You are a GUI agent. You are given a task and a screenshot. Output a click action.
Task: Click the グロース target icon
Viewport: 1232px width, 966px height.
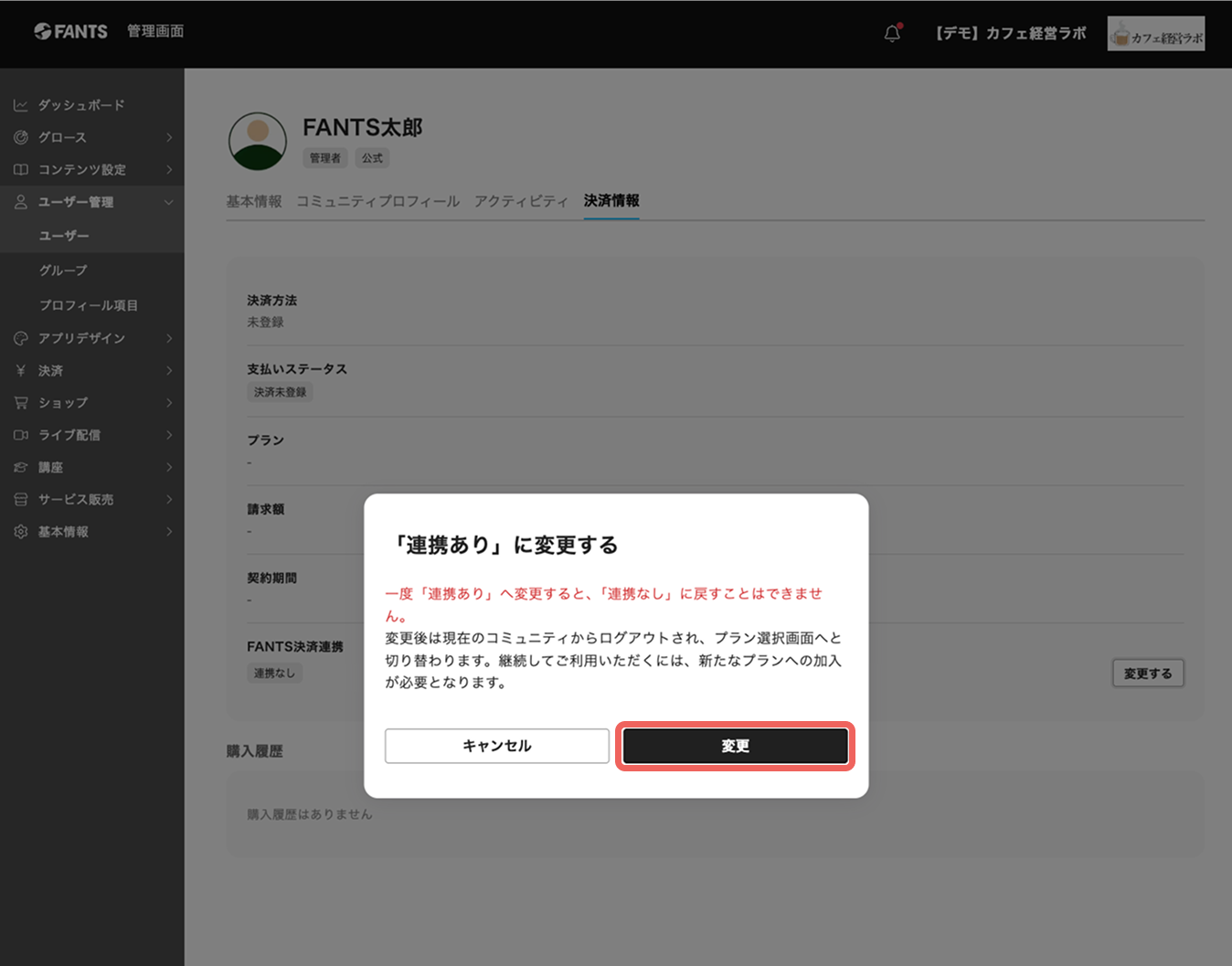click(x=20, y=137)
